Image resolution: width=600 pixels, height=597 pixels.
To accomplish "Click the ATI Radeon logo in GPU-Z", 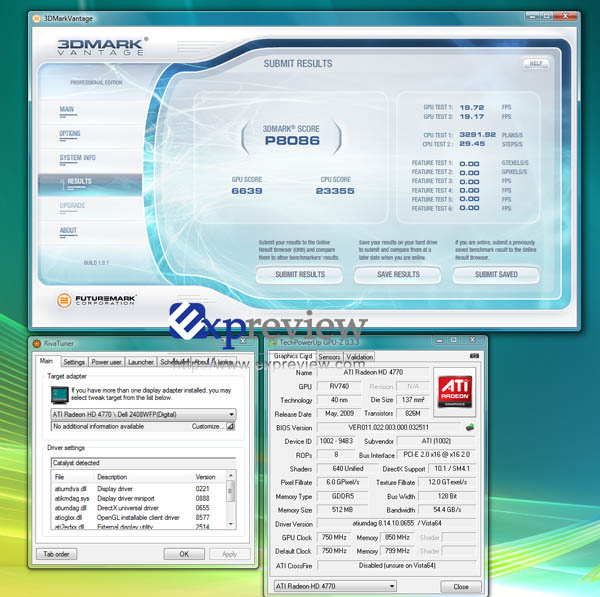I will (x=455, y=392).
